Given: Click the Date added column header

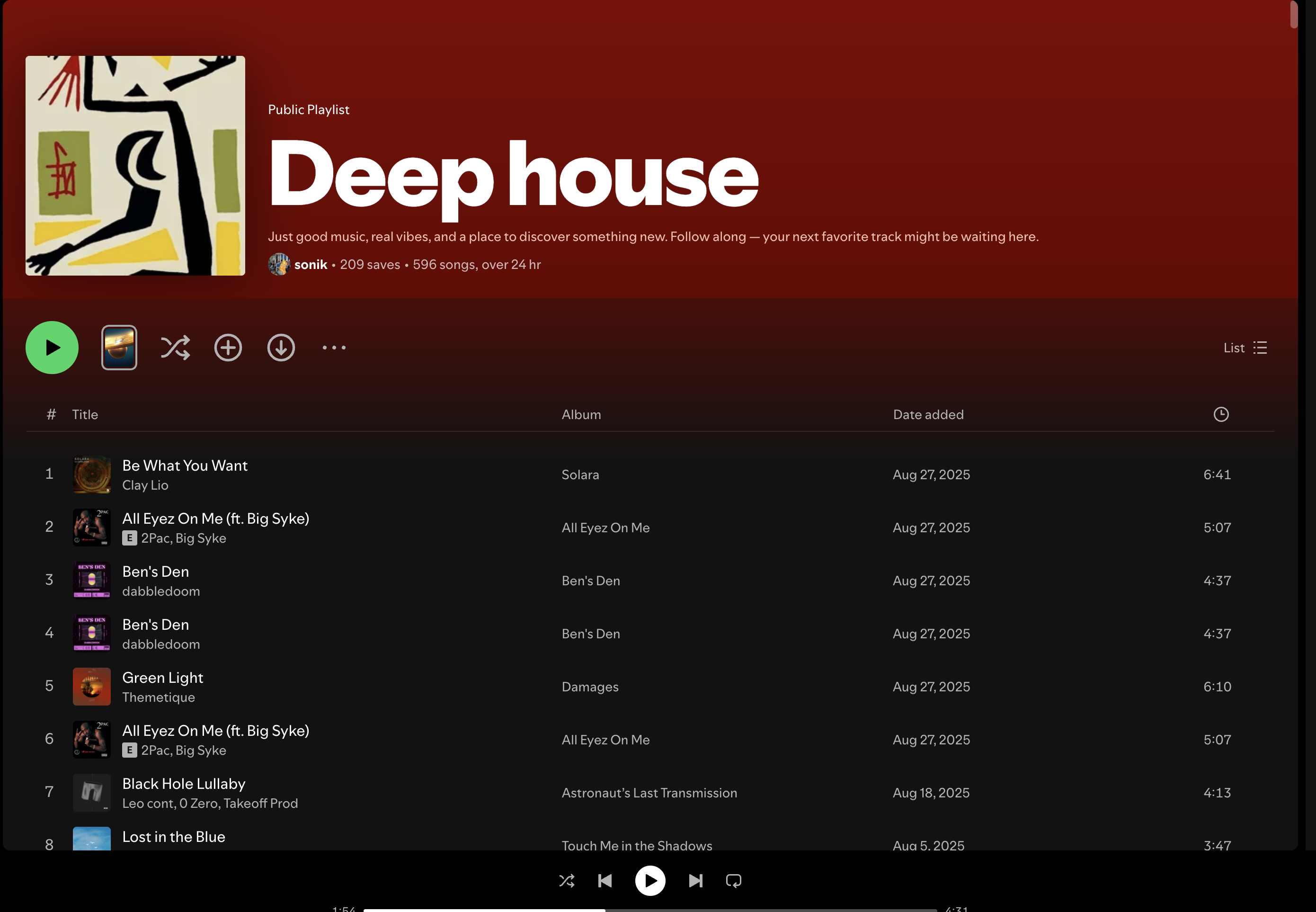Looking at the screenshot, I should tap(928, 414).
